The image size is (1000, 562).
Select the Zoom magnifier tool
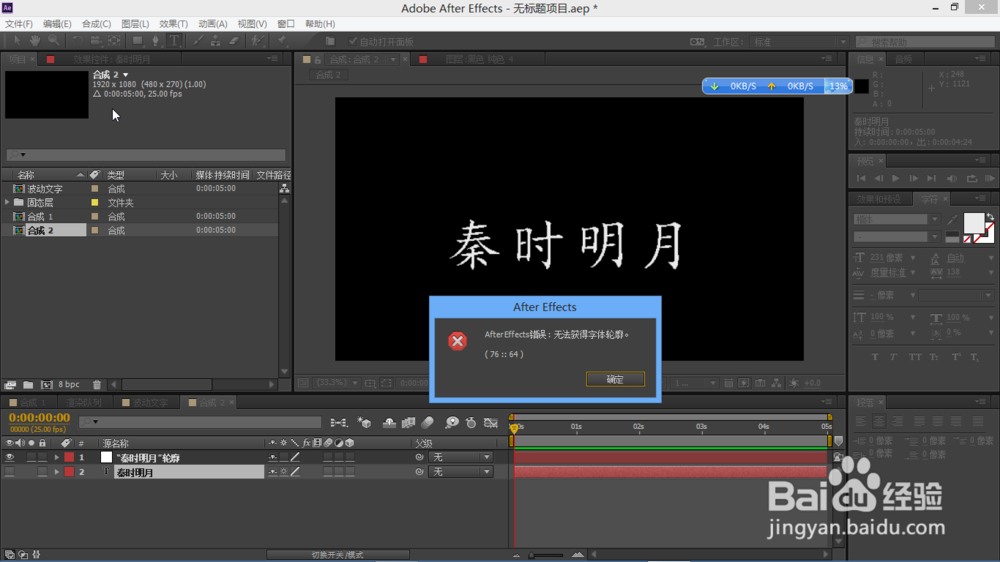pos(54,41)
